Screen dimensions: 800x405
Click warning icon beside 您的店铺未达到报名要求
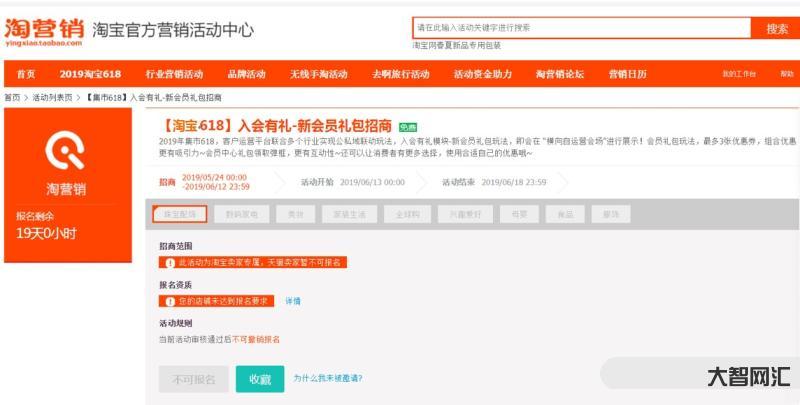pos(170,300)
